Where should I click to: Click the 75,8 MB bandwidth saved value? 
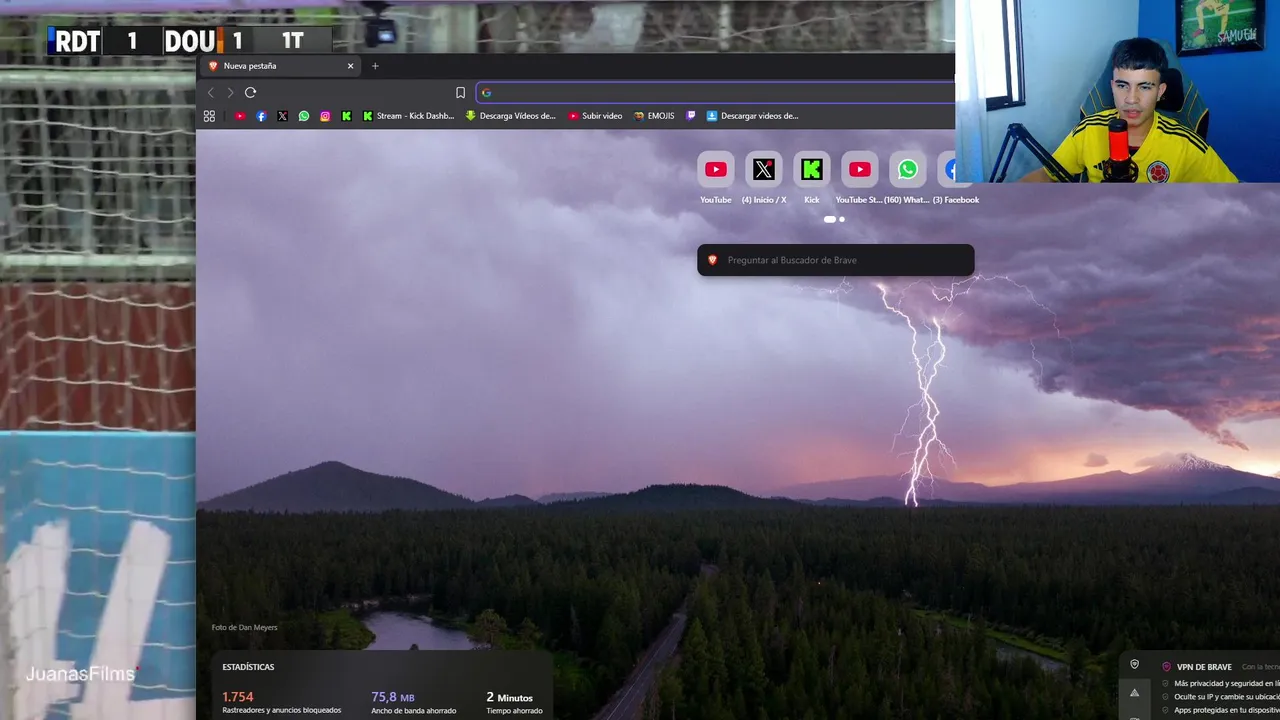[393, 697]
